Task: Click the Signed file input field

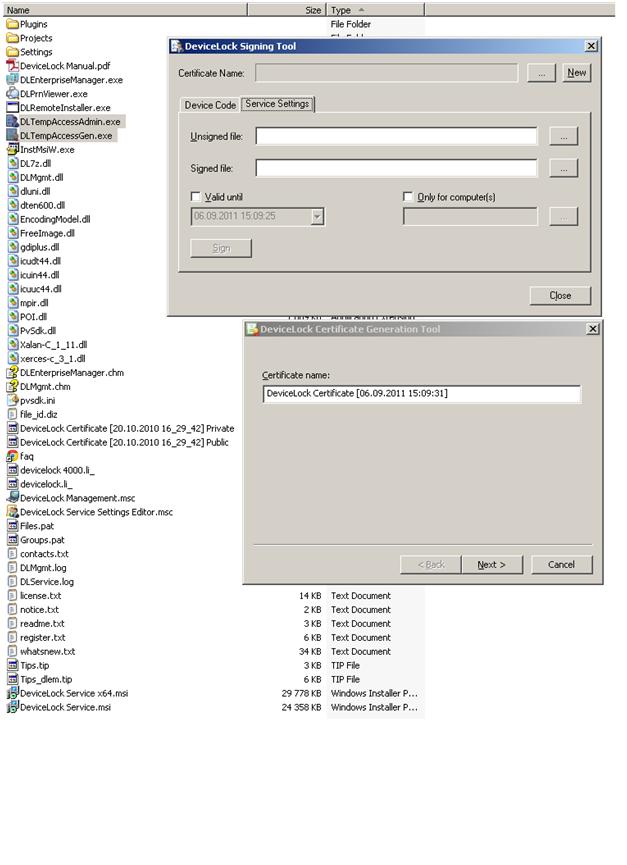Action: point(396,168)
